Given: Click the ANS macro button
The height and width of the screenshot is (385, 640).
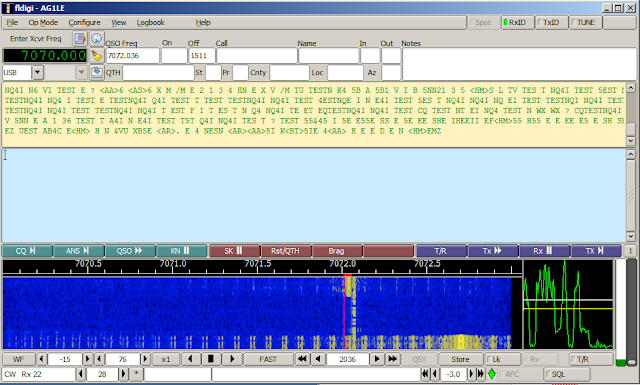Looking at the screenshot, I should pos(78,251).
